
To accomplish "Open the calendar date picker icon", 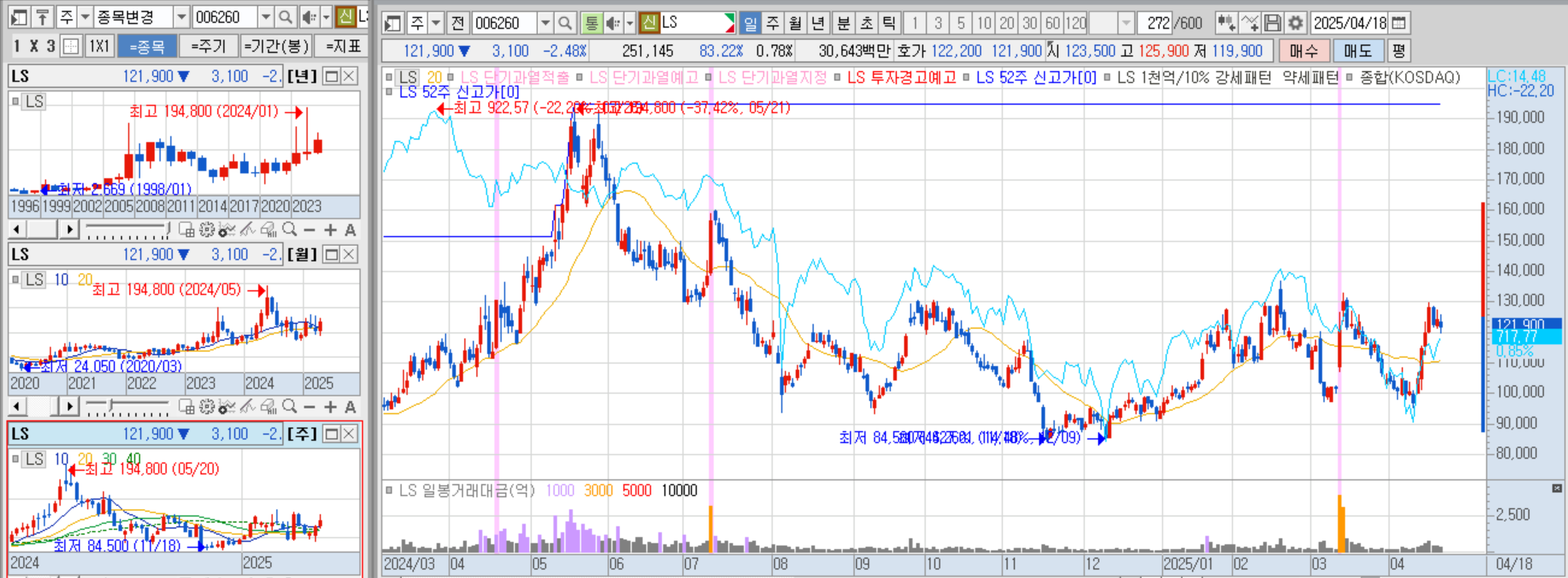I will point(1399,23).
